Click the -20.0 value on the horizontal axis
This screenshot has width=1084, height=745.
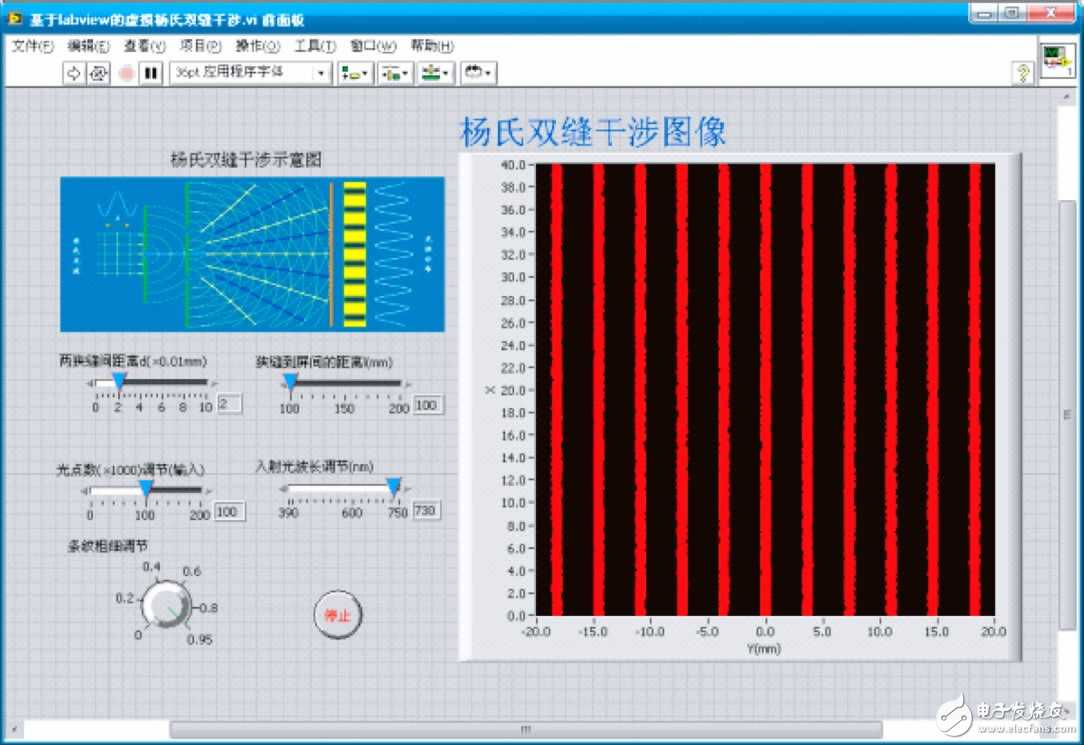click(x=536, y=632)
